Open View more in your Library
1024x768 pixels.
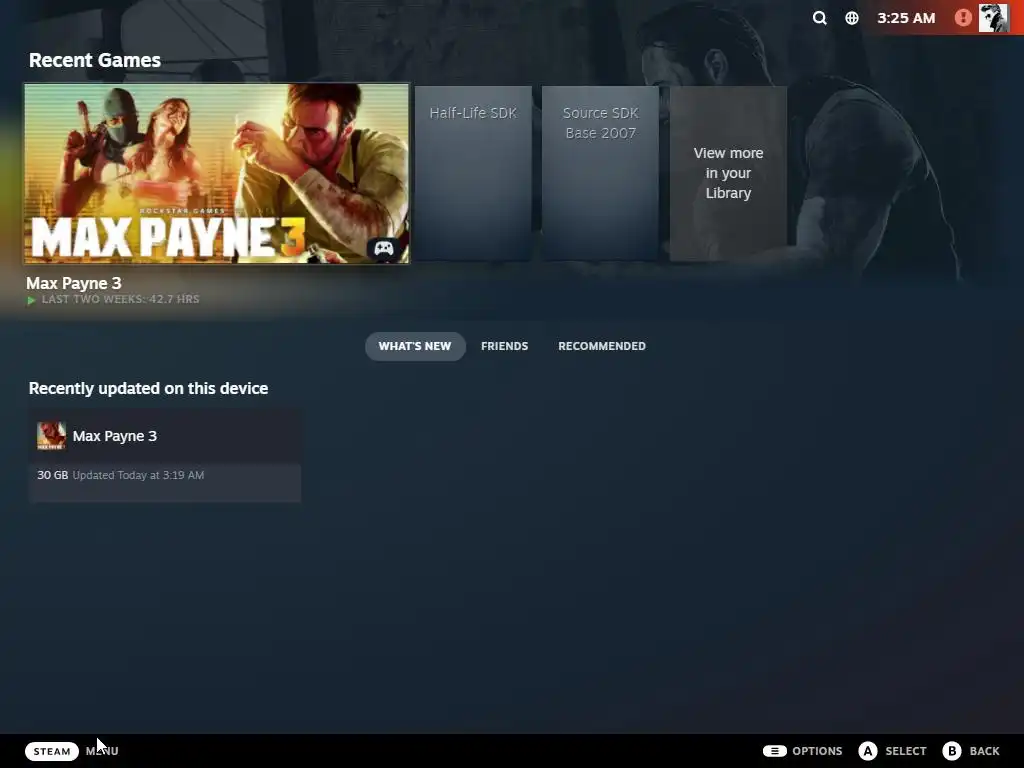[x=728, y=174]
